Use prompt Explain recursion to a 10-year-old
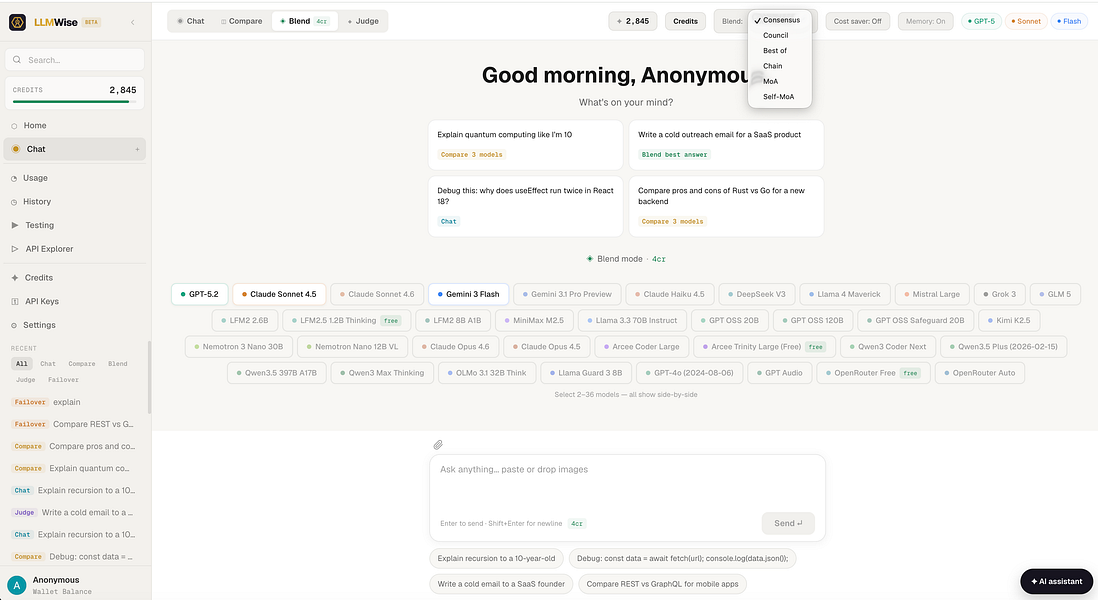 click(x=496, y=558)
